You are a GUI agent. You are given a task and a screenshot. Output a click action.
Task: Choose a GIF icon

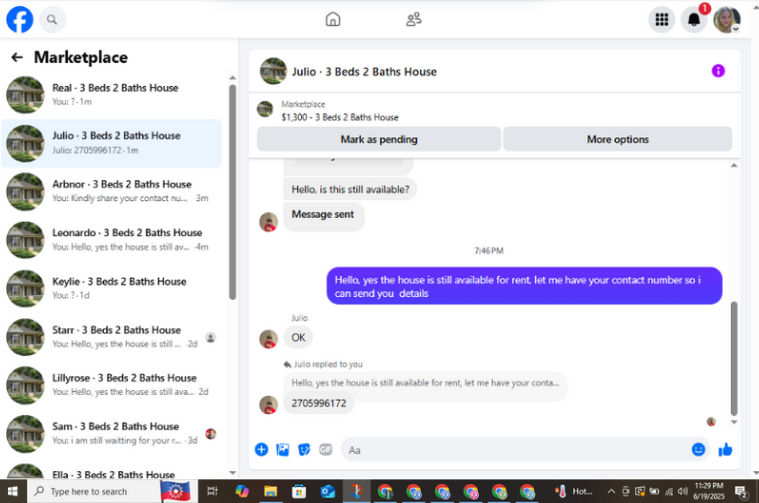[325, 450]
